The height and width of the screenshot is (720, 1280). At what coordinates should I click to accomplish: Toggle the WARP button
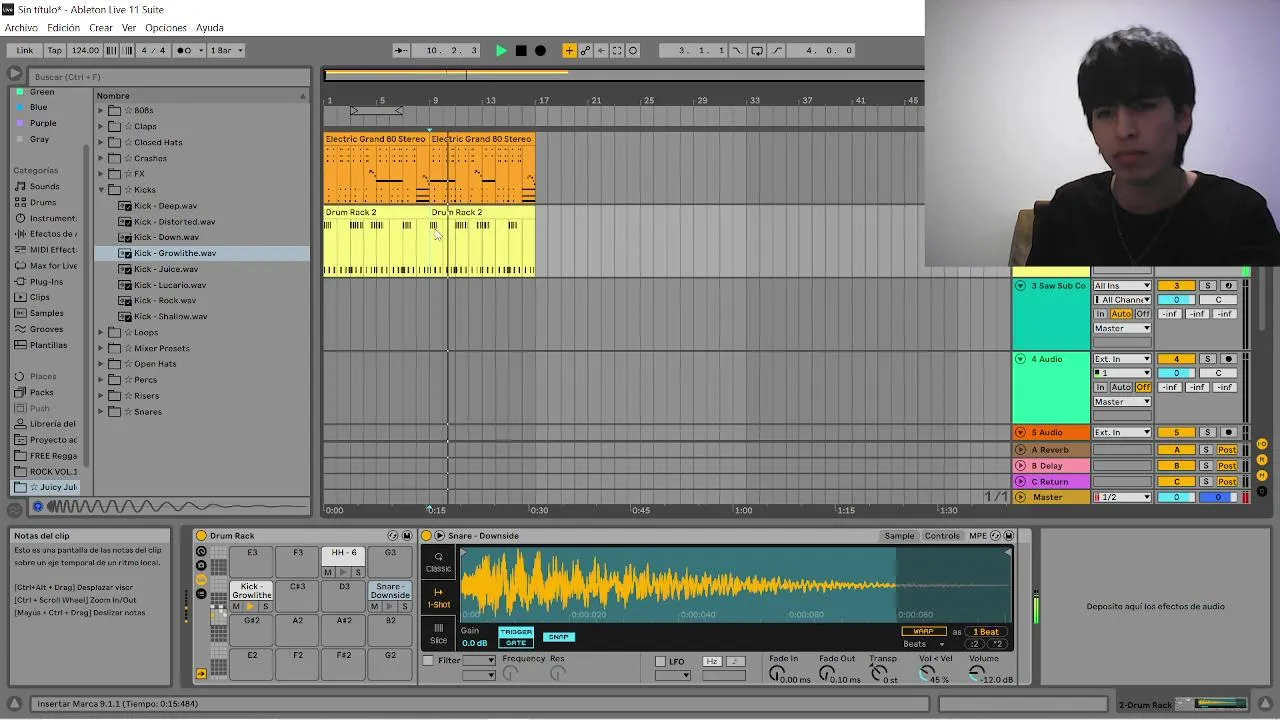(923, 632)
